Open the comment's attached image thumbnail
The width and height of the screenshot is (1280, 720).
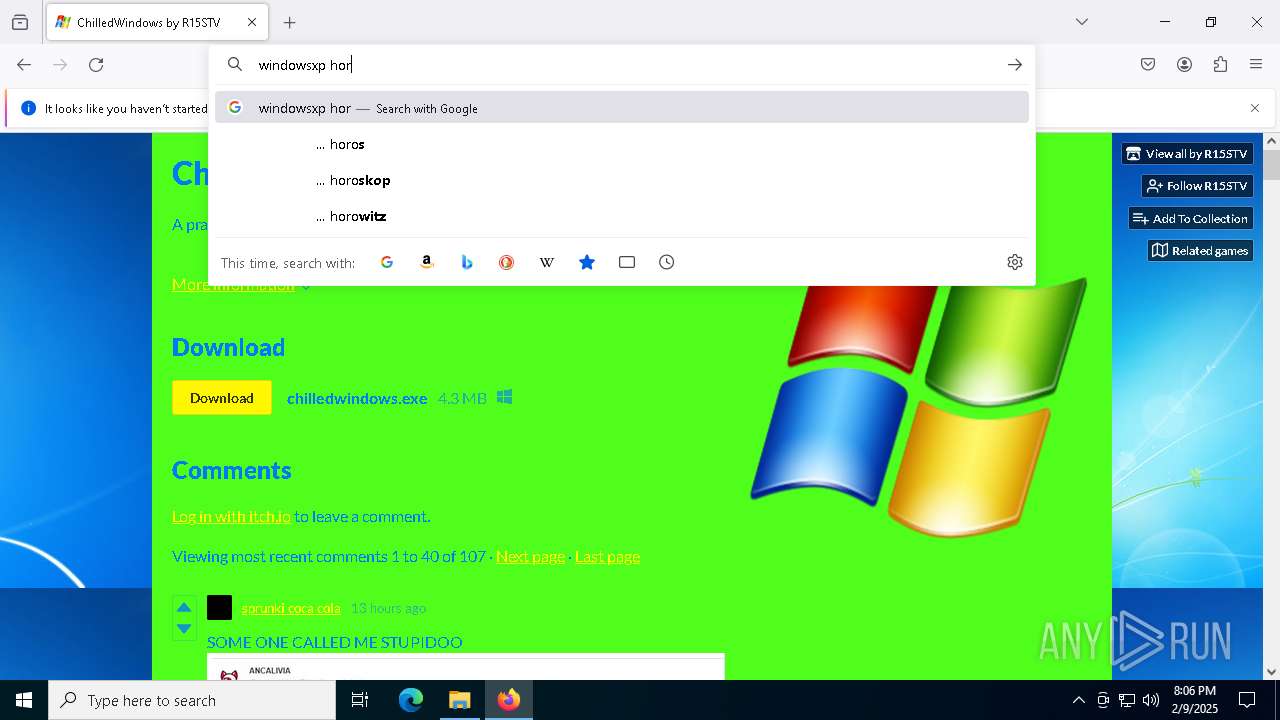(x=465, y=667)
